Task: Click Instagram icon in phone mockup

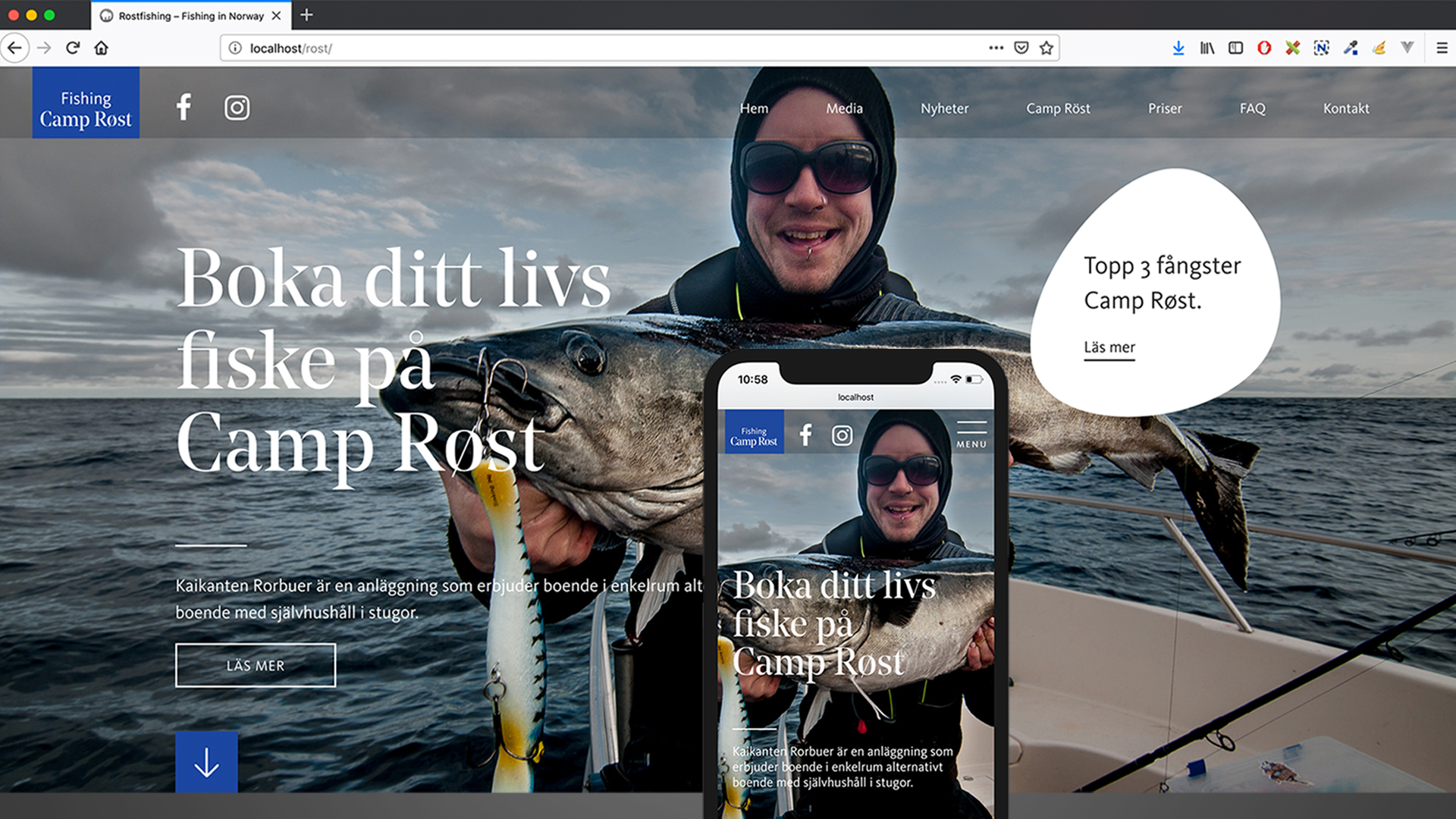Action: [x=842, y=435]
